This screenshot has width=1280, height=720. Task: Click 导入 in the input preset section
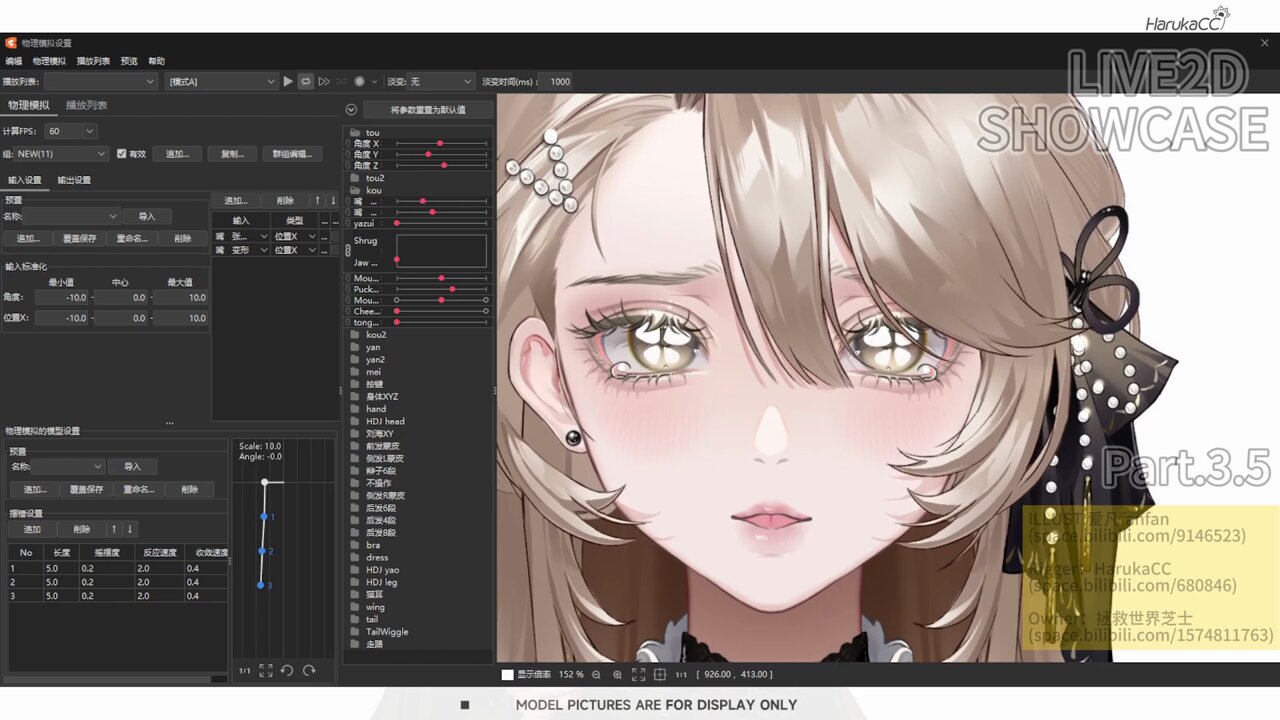coord(147,216)
